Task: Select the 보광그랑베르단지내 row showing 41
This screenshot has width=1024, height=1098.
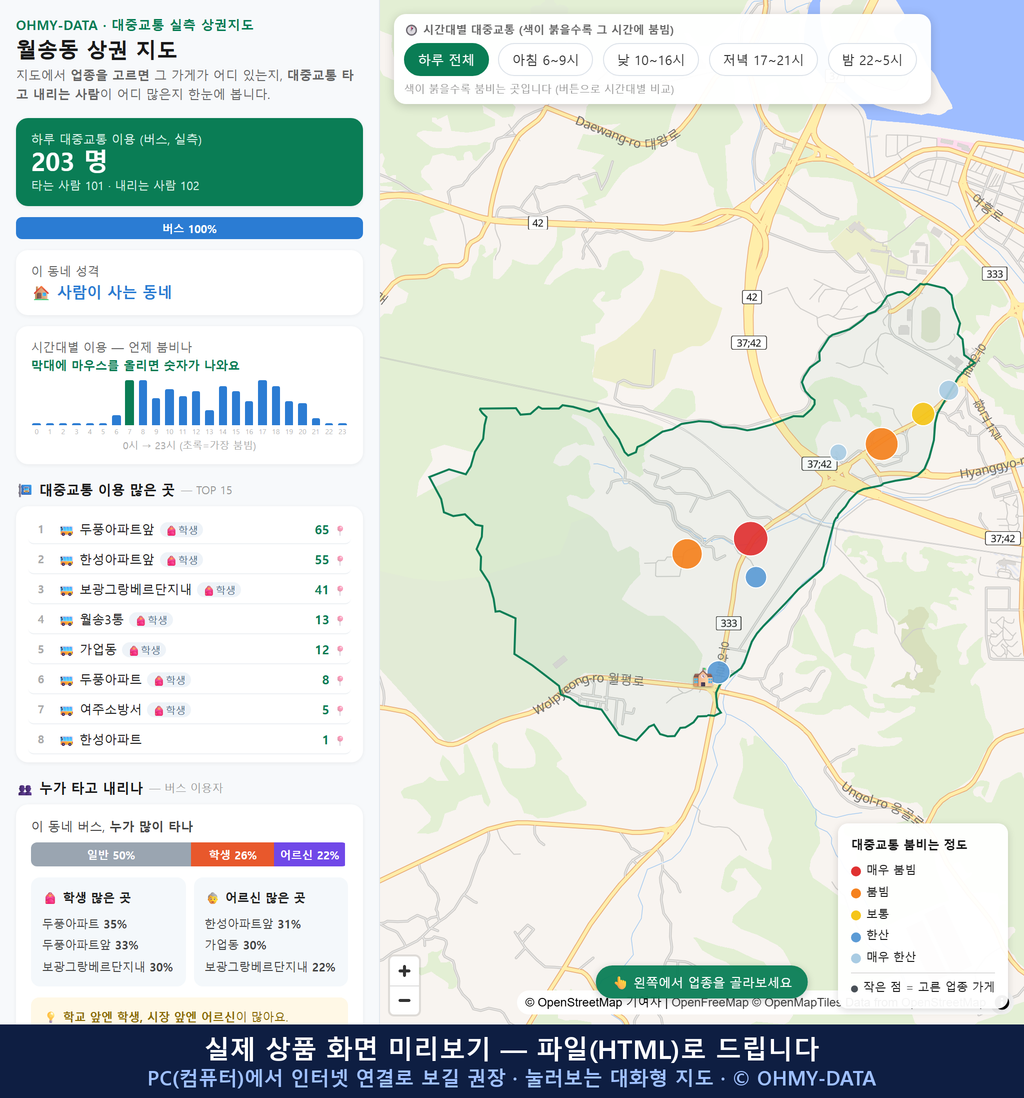Action: [189, 590]
